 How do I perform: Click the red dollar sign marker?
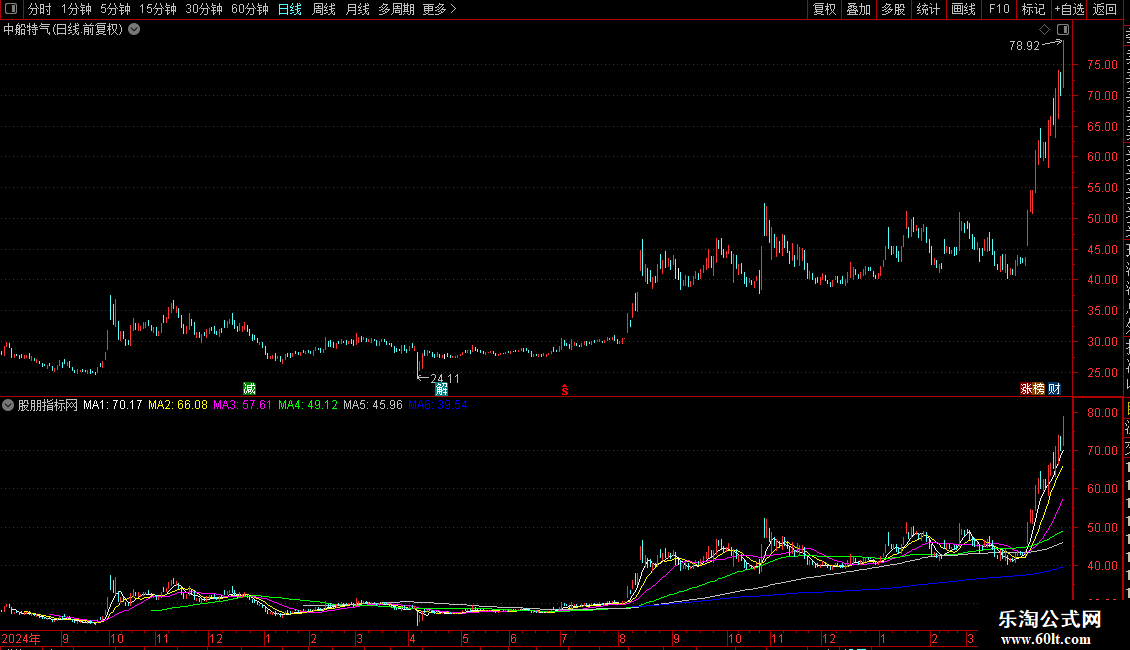(x=565, y=390)
